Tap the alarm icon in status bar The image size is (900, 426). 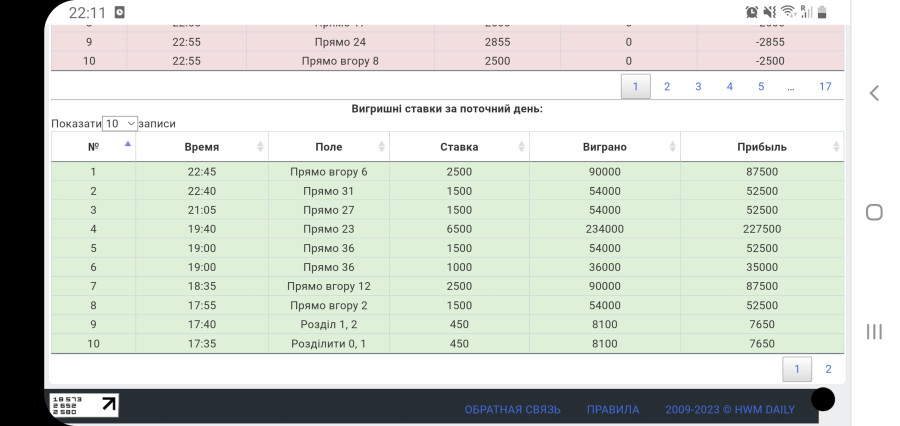tap(752, 11)
